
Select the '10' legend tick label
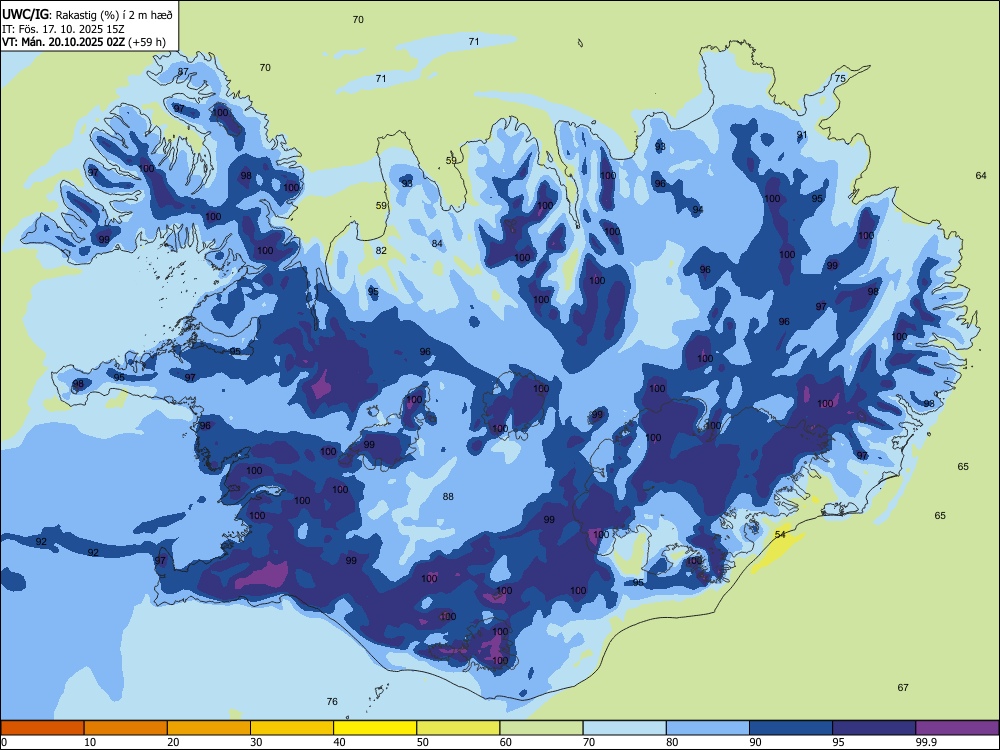(x=90, y=742)
